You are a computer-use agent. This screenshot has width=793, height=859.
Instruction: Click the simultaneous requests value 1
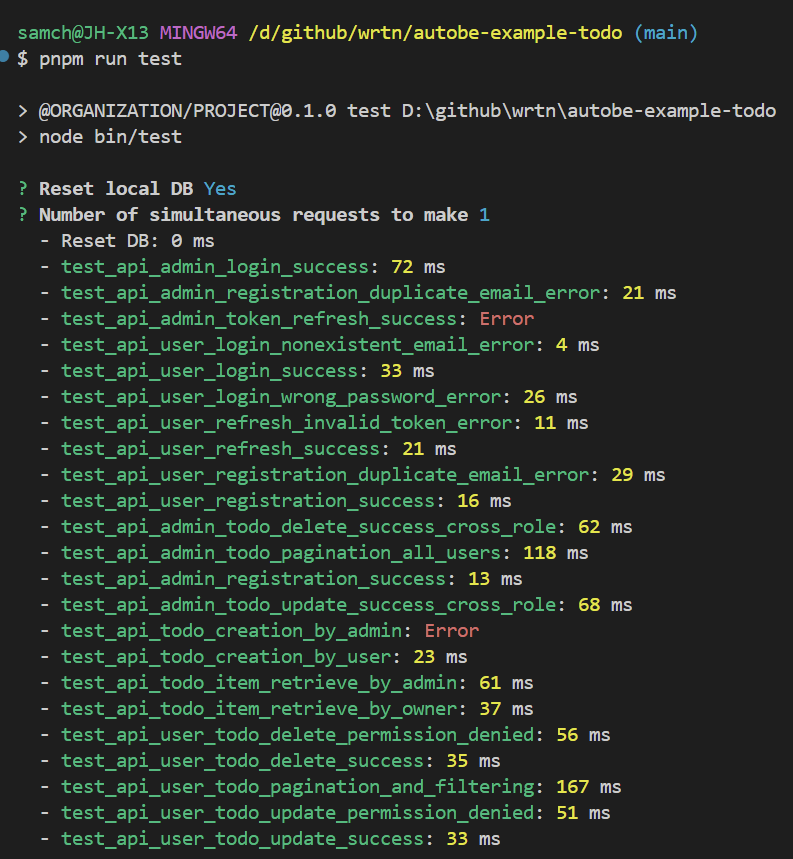pyautogui.click(x=484, y=215)
